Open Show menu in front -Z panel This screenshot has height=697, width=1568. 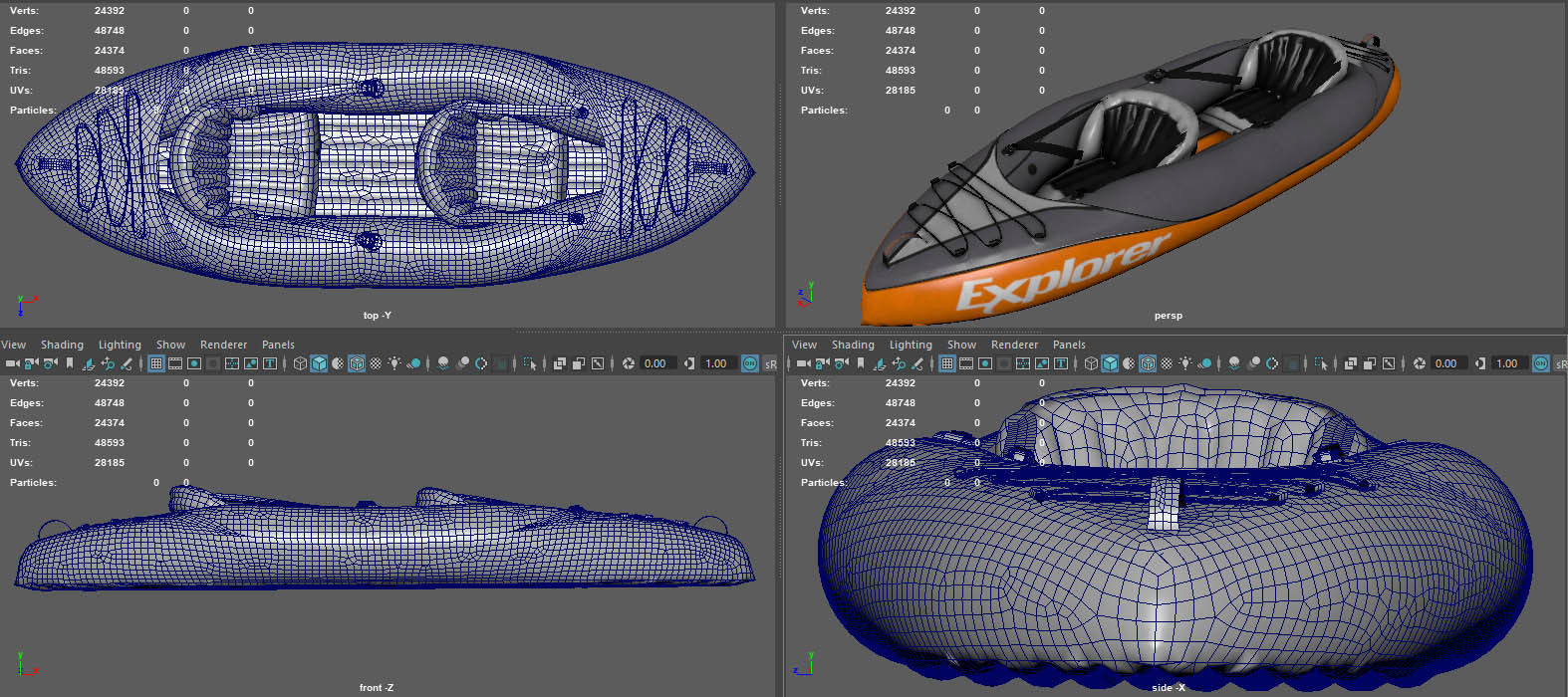(170, 345)
